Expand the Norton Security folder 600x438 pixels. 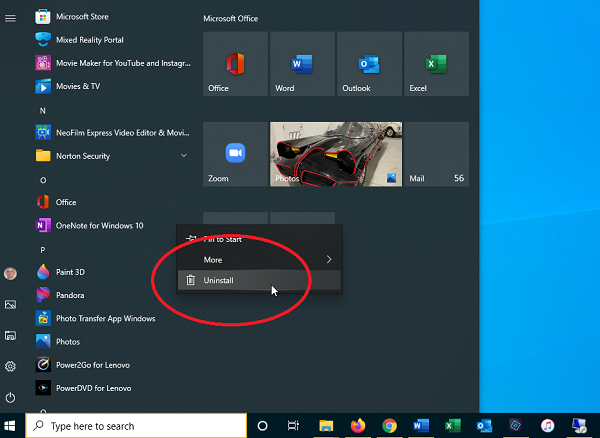(x=112, y=156)
